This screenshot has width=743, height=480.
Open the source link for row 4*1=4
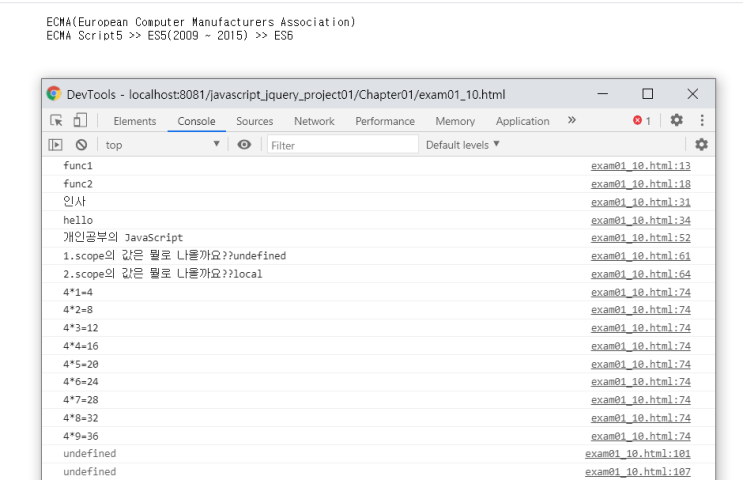point(641,292)
